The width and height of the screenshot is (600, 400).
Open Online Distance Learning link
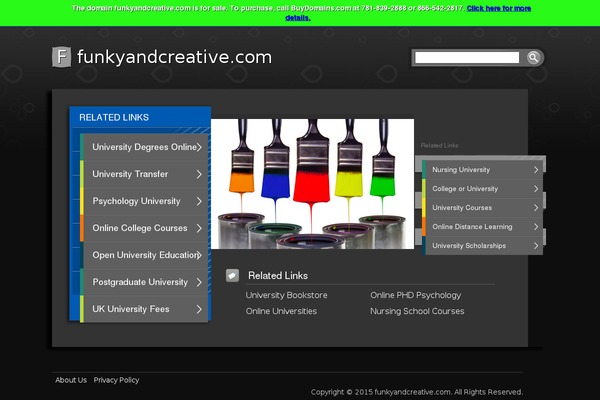(x=472, y=227)
